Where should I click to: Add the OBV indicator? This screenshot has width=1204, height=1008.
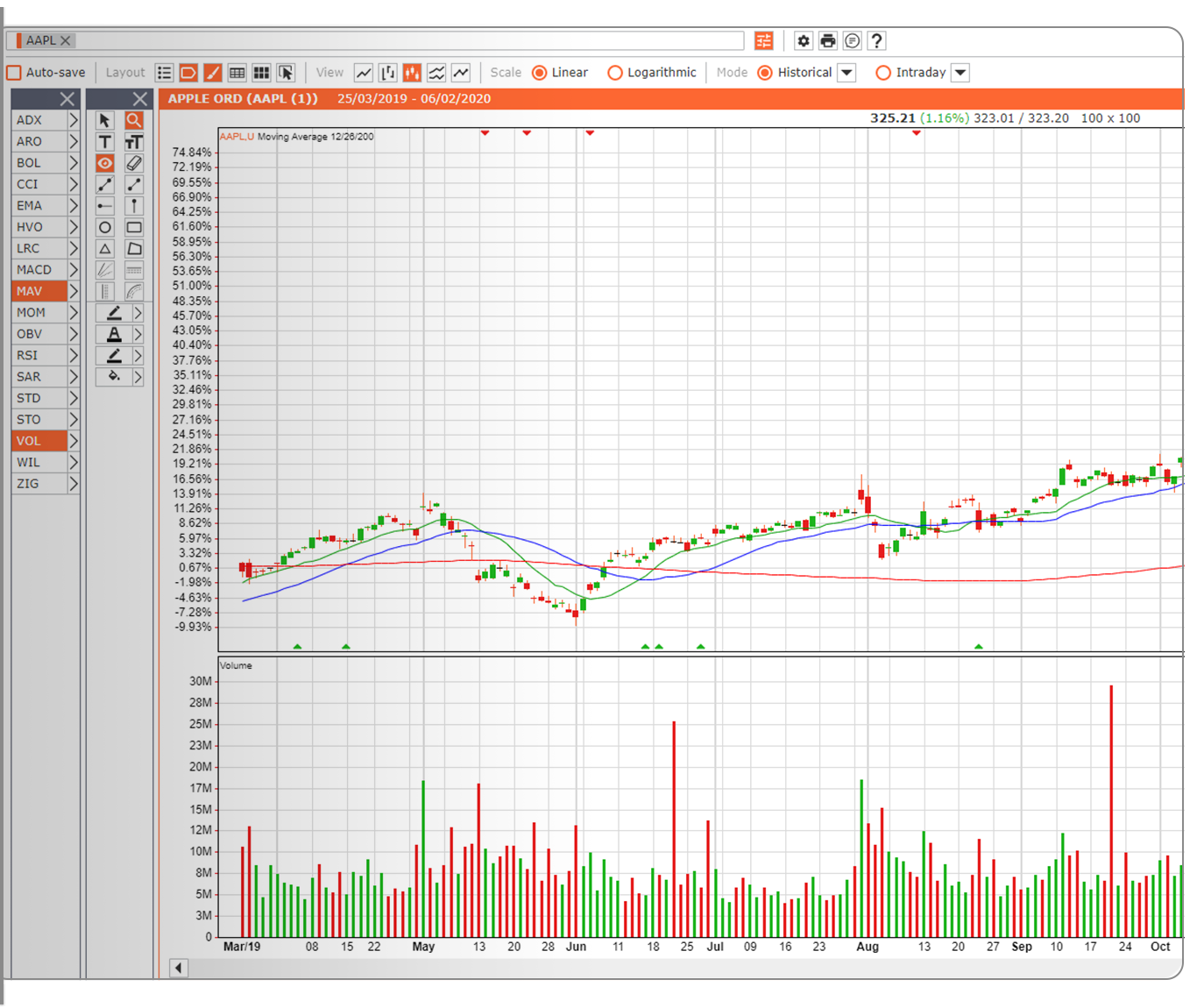coord(39,334)
